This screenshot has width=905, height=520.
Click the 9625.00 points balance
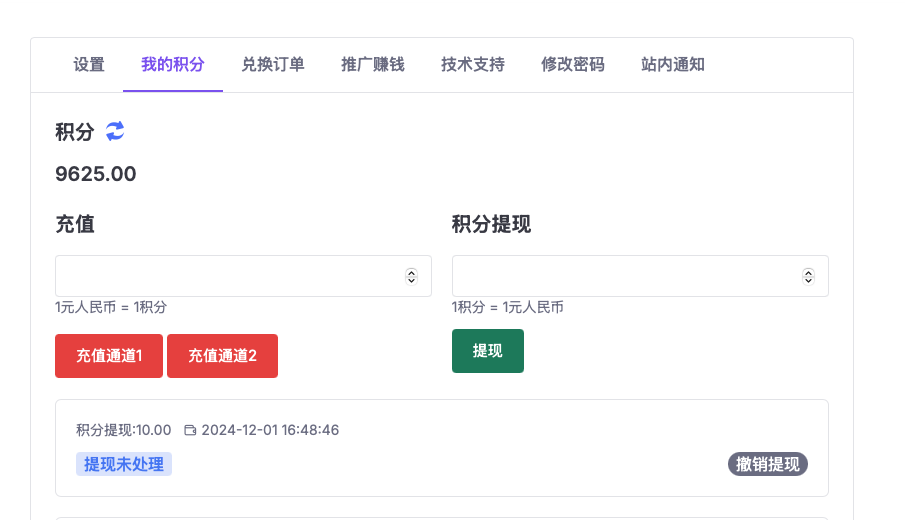pos(96,174)
